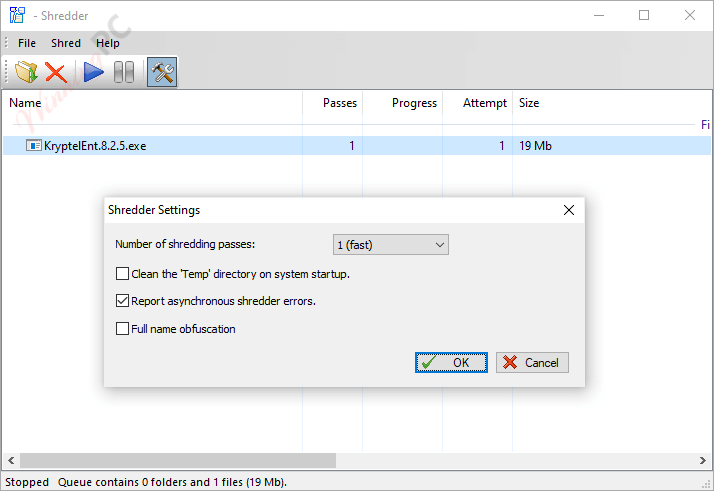Start shredding with the blue play icon
Screen dimensions: 714x491
[x=94, y=72]
